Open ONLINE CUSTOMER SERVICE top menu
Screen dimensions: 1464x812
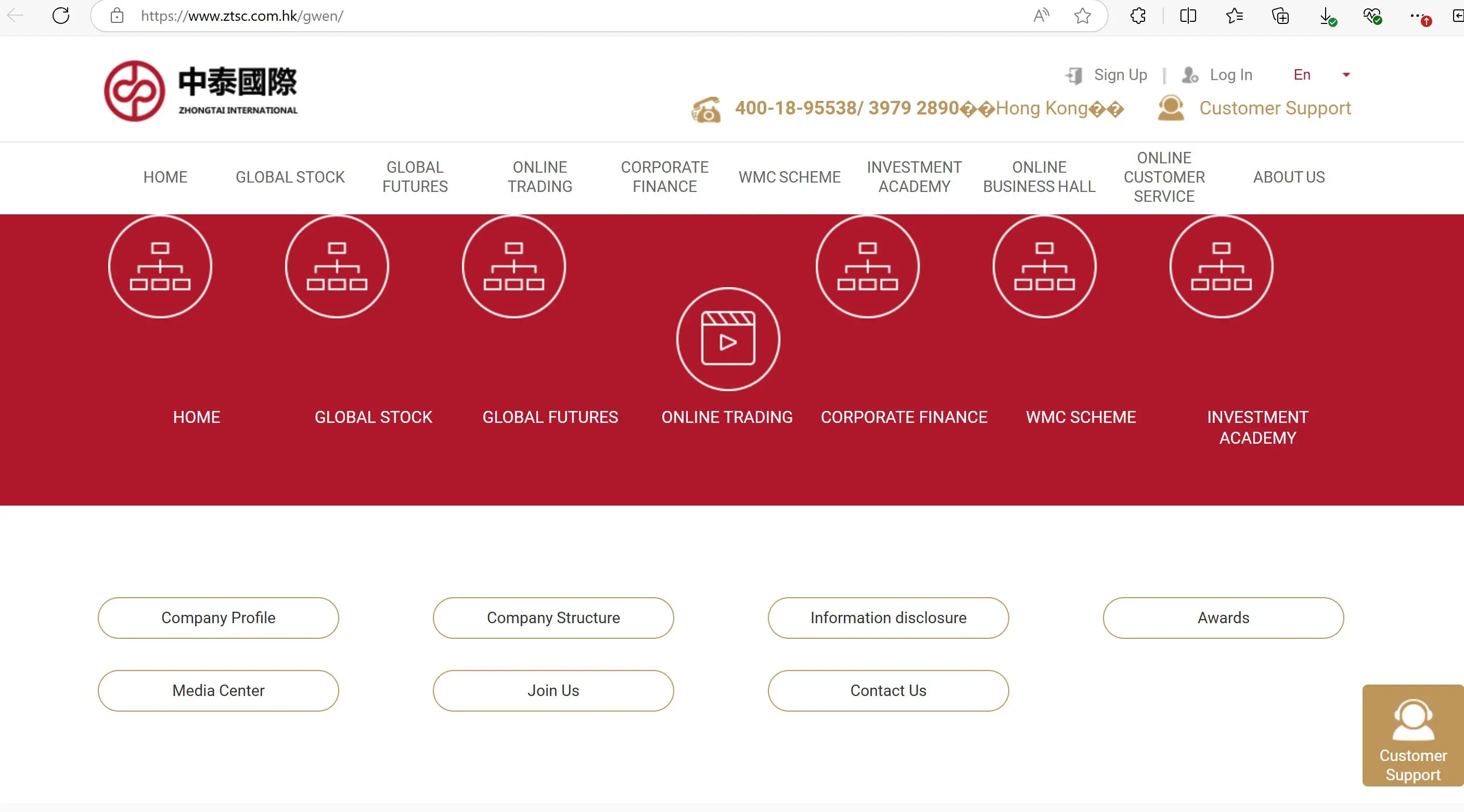[1164, 177]
